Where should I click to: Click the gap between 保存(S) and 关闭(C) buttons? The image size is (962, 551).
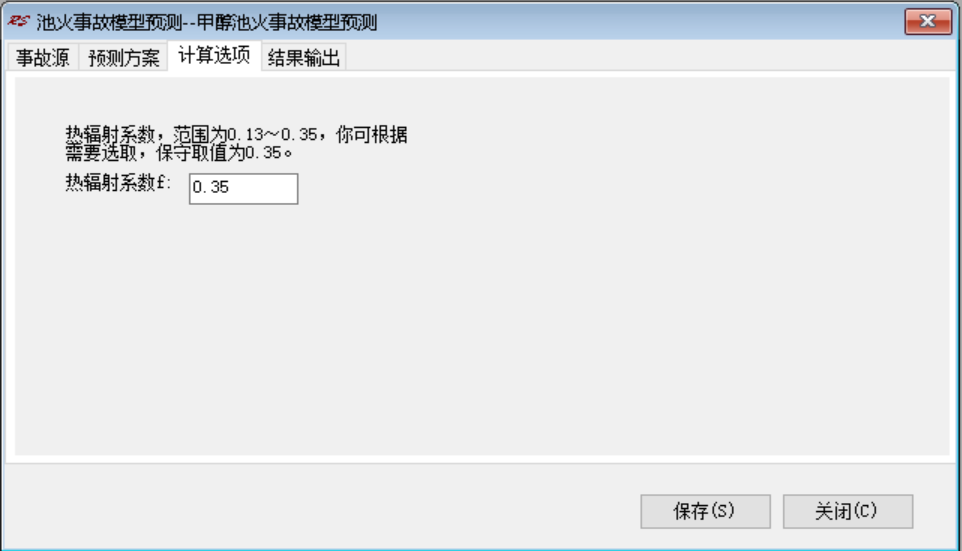pyautogui.click(x=777, y=511)
